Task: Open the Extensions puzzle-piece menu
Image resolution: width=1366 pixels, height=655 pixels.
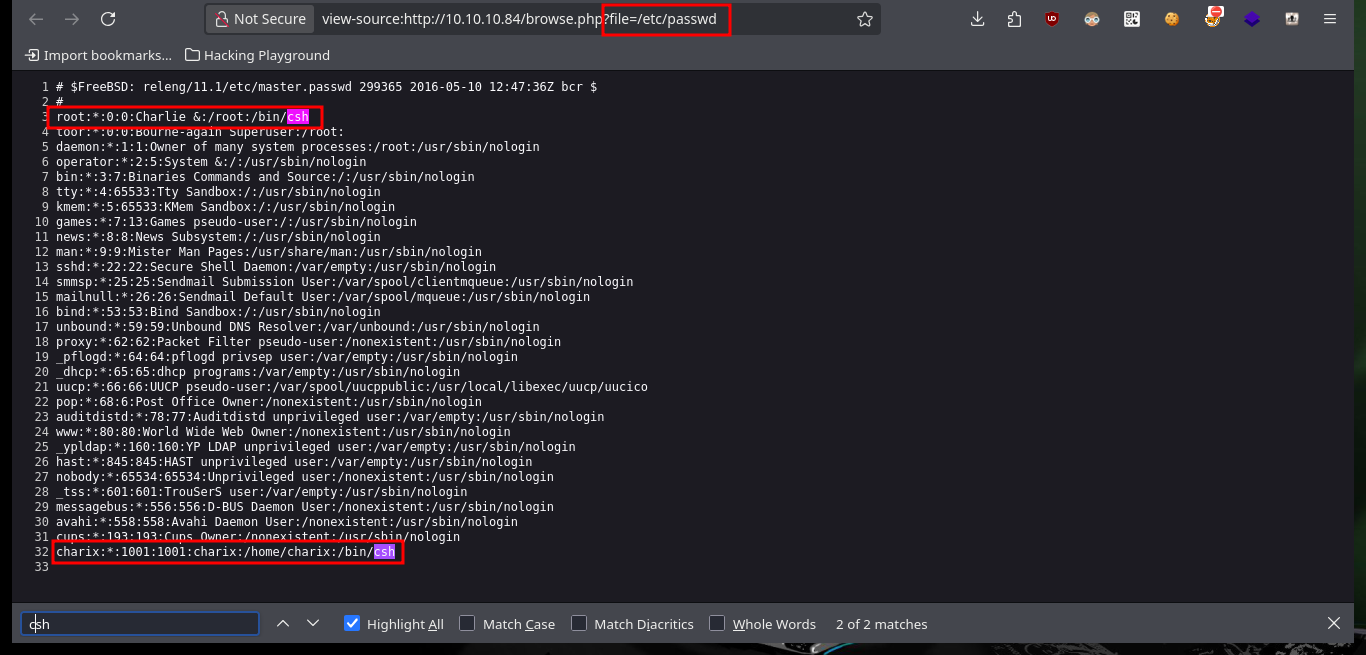Action: click(1014, 19)
